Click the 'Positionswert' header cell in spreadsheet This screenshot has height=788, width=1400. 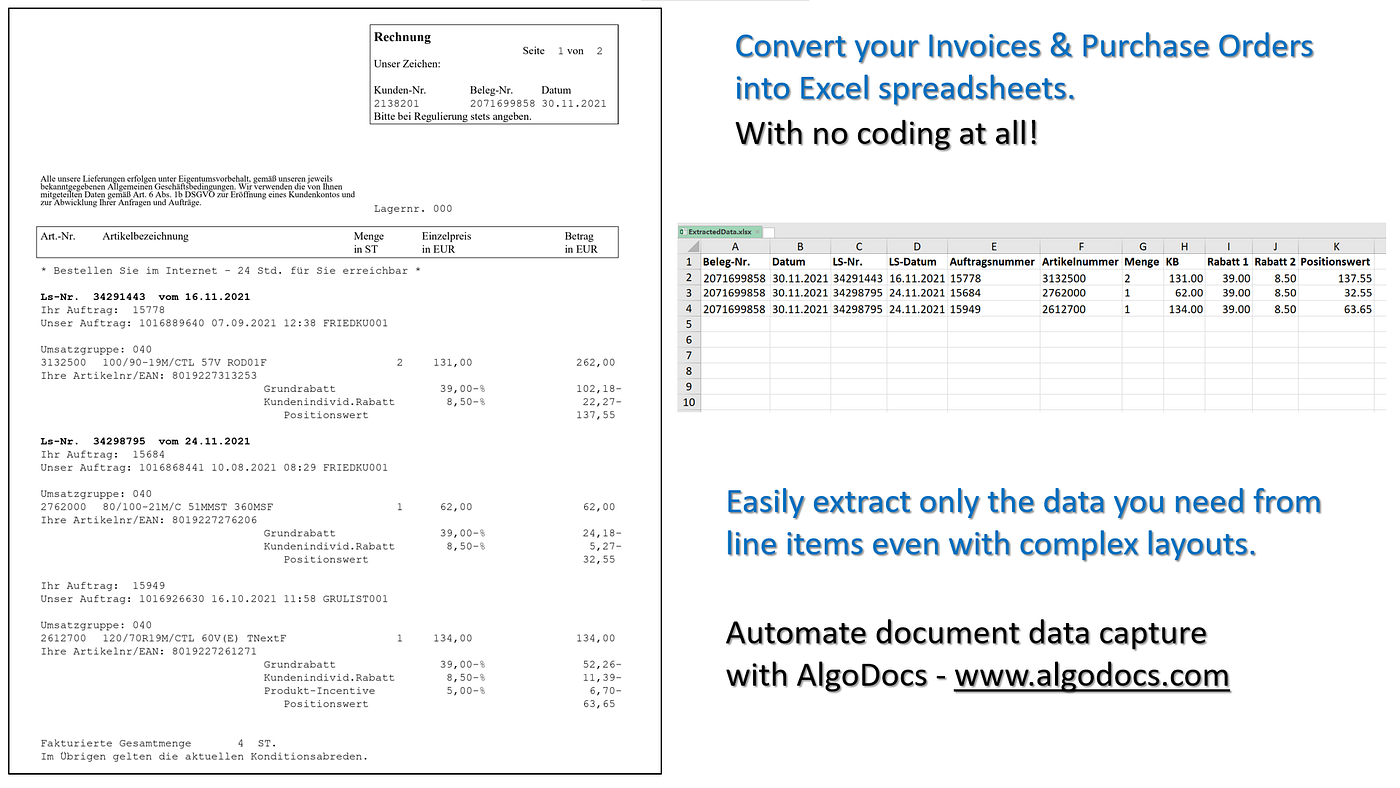(1336, 262)
